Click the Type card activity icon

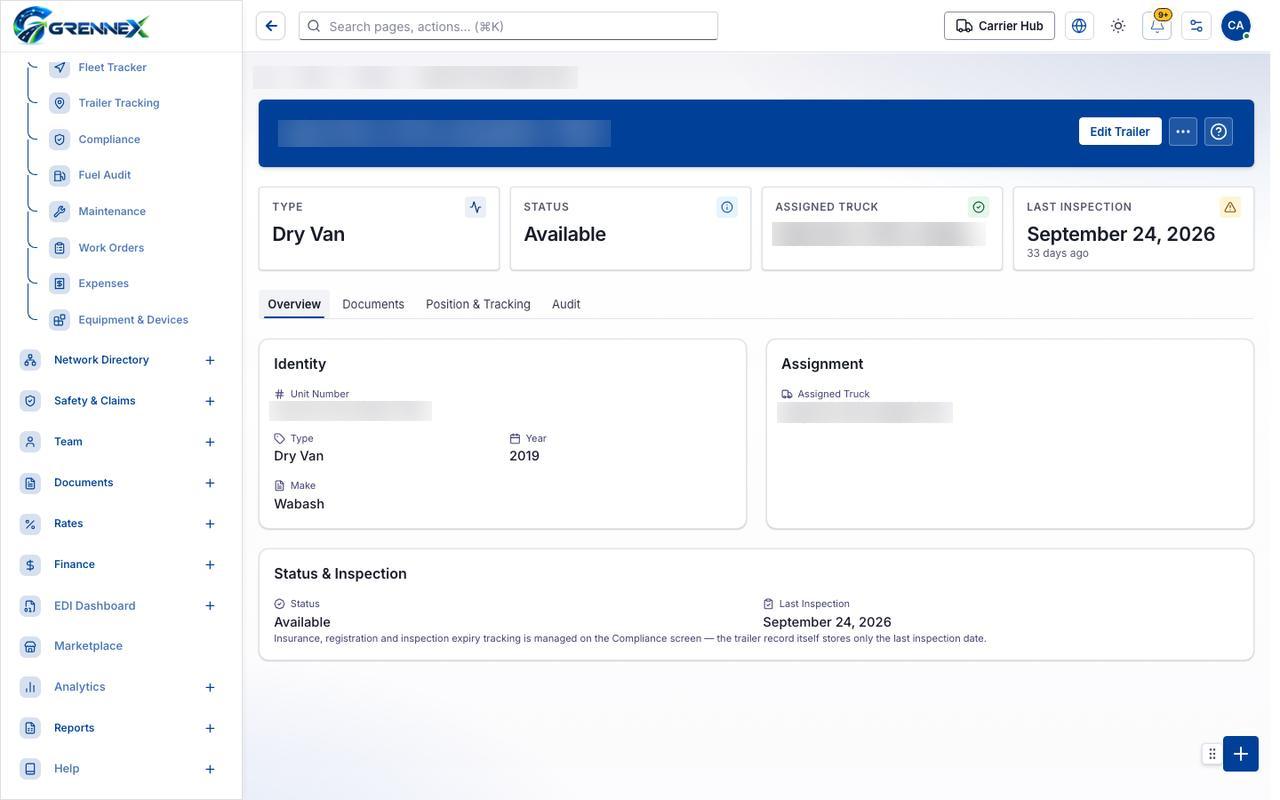475,207
